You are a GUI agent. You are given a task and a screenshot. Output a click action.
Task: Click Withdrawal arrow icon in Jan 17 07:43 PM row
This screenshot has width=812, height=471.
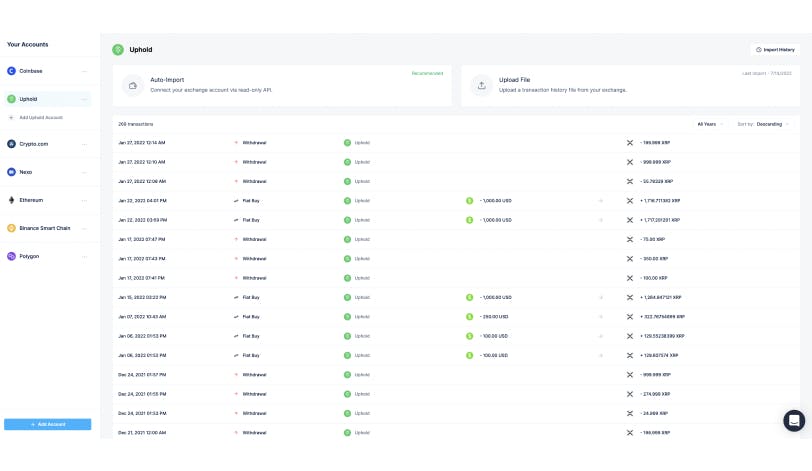[x=236, y=259]
